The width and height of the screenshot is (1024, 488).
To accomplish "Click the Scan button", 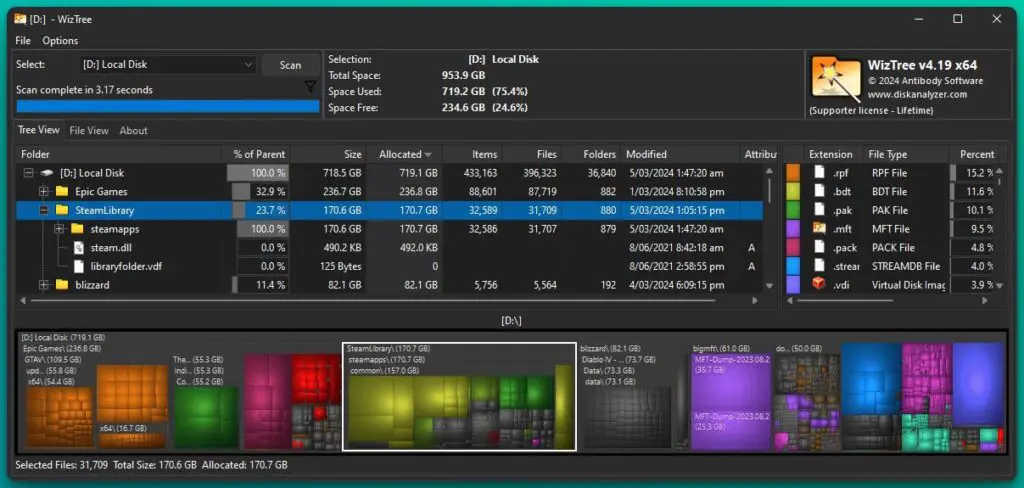I will click(291, 65).
